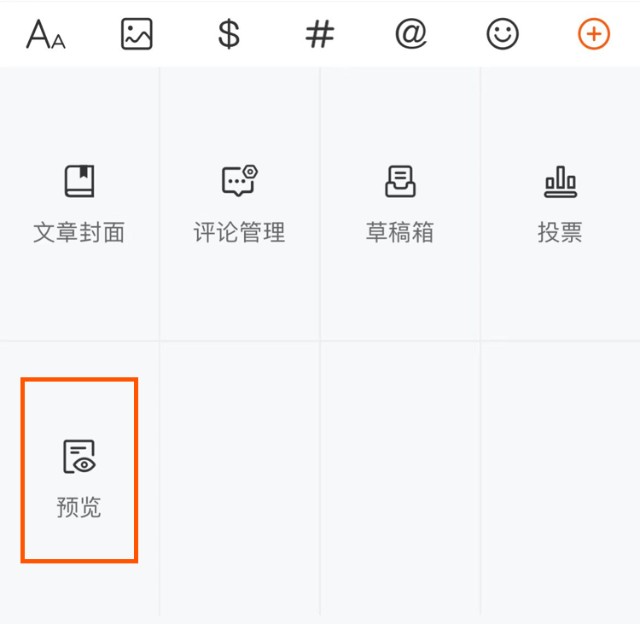The height and width of the screenshot is (624, 640).
Task: Open the emoji smiley picker
Action: (502, 34)
